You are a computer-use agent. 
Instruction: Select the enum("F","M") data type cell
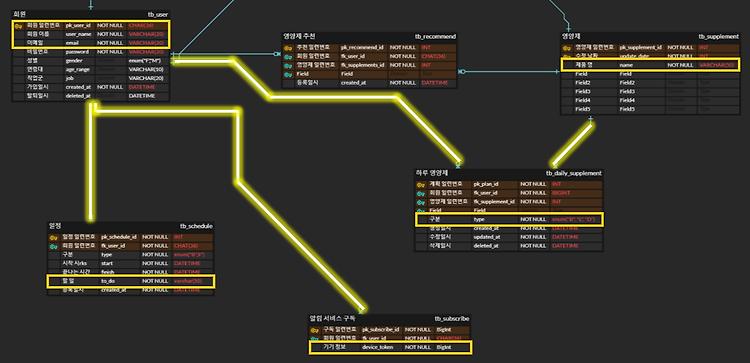tap(148, 61)
